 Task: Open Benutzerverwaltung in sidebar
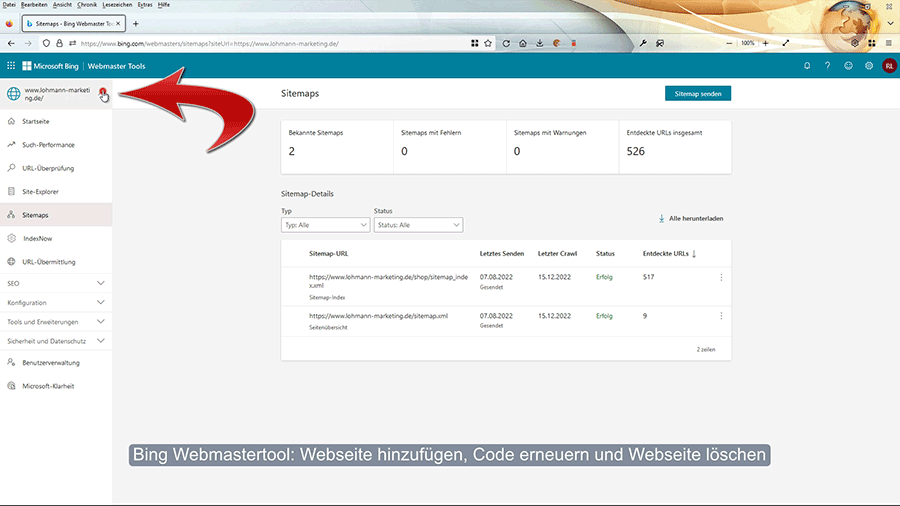(x=56, y=363)
